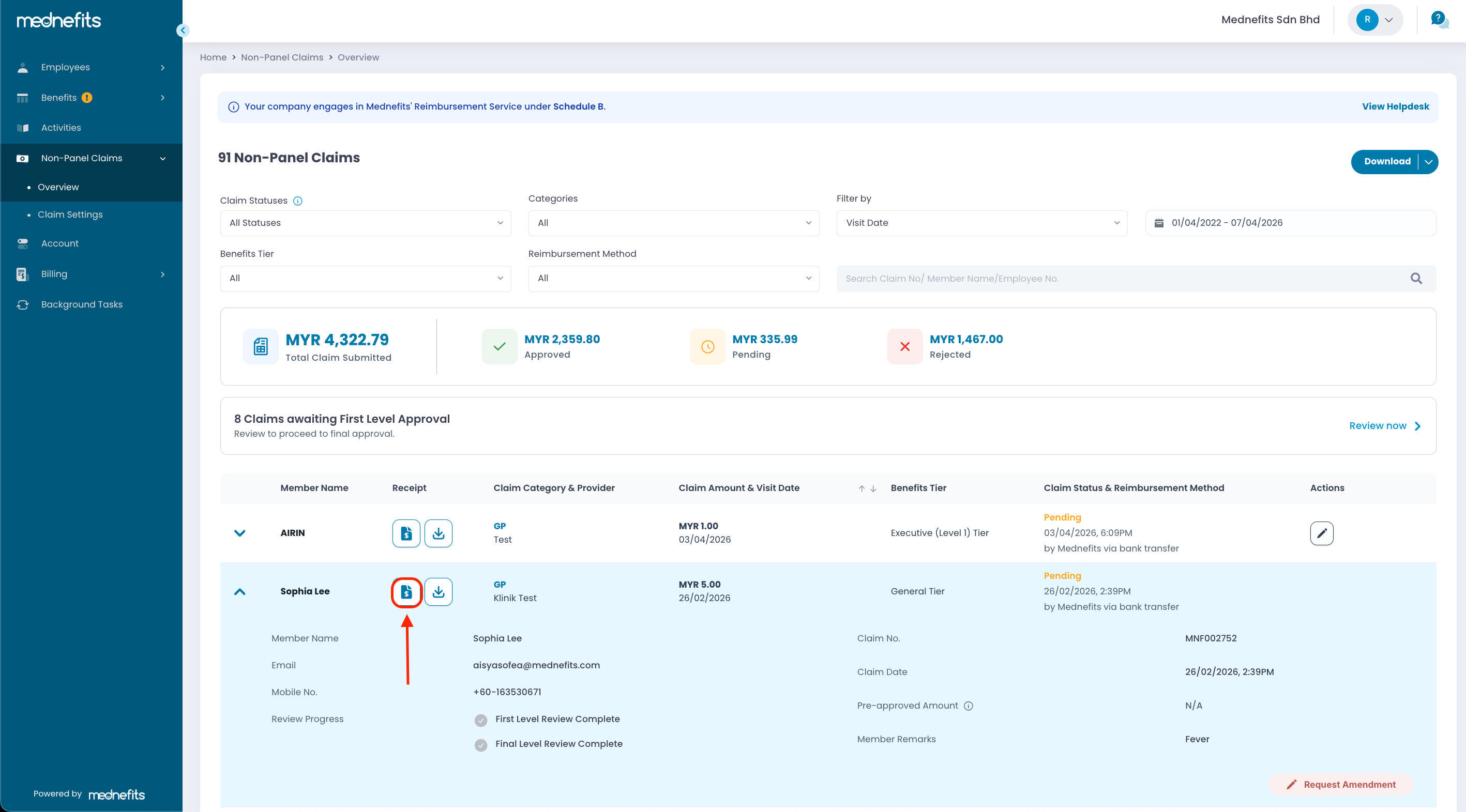
Task: Click the search magnifier icon
Action: 1416,279
